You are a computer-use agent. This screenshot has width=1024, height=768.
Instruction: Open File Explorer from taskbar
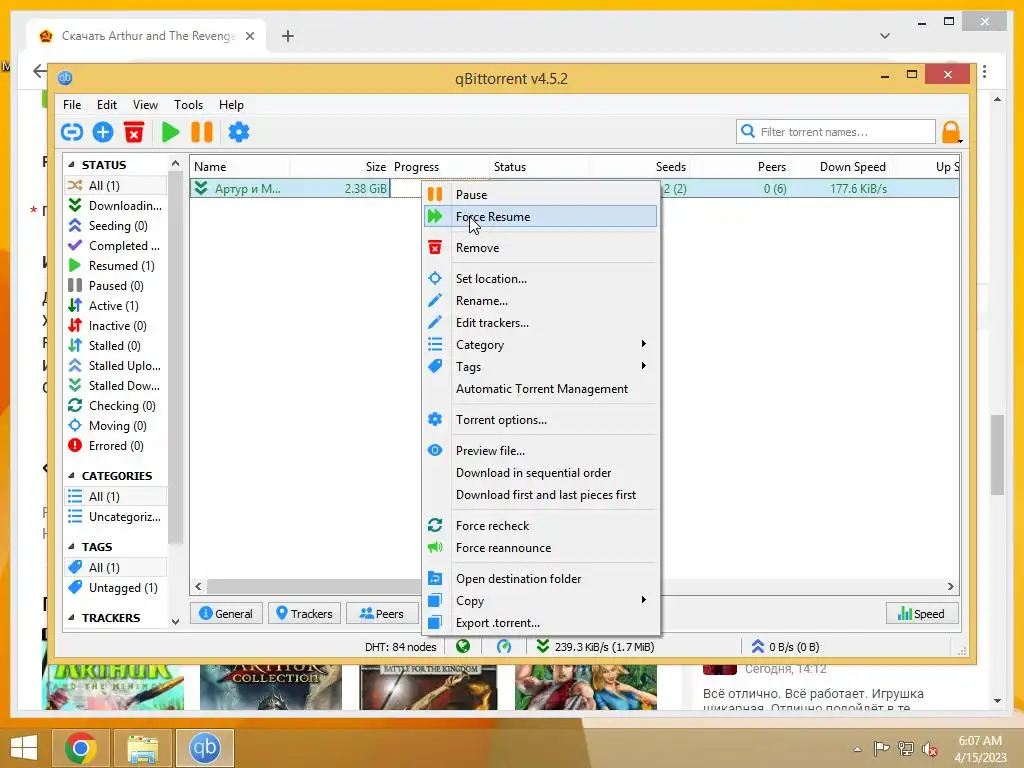click(x=143, y=748)
